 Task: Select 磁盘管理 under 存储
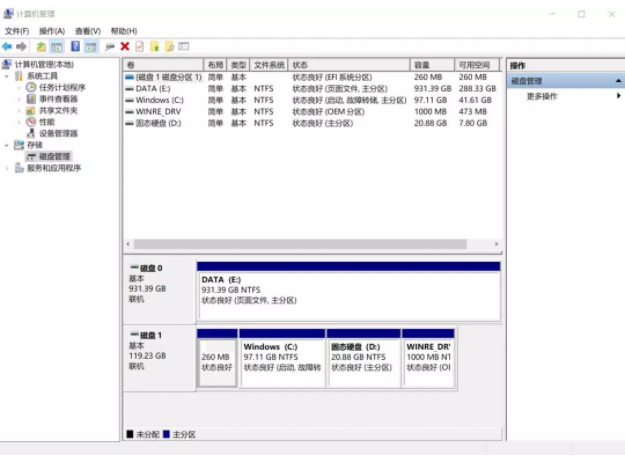click(54, 156)
